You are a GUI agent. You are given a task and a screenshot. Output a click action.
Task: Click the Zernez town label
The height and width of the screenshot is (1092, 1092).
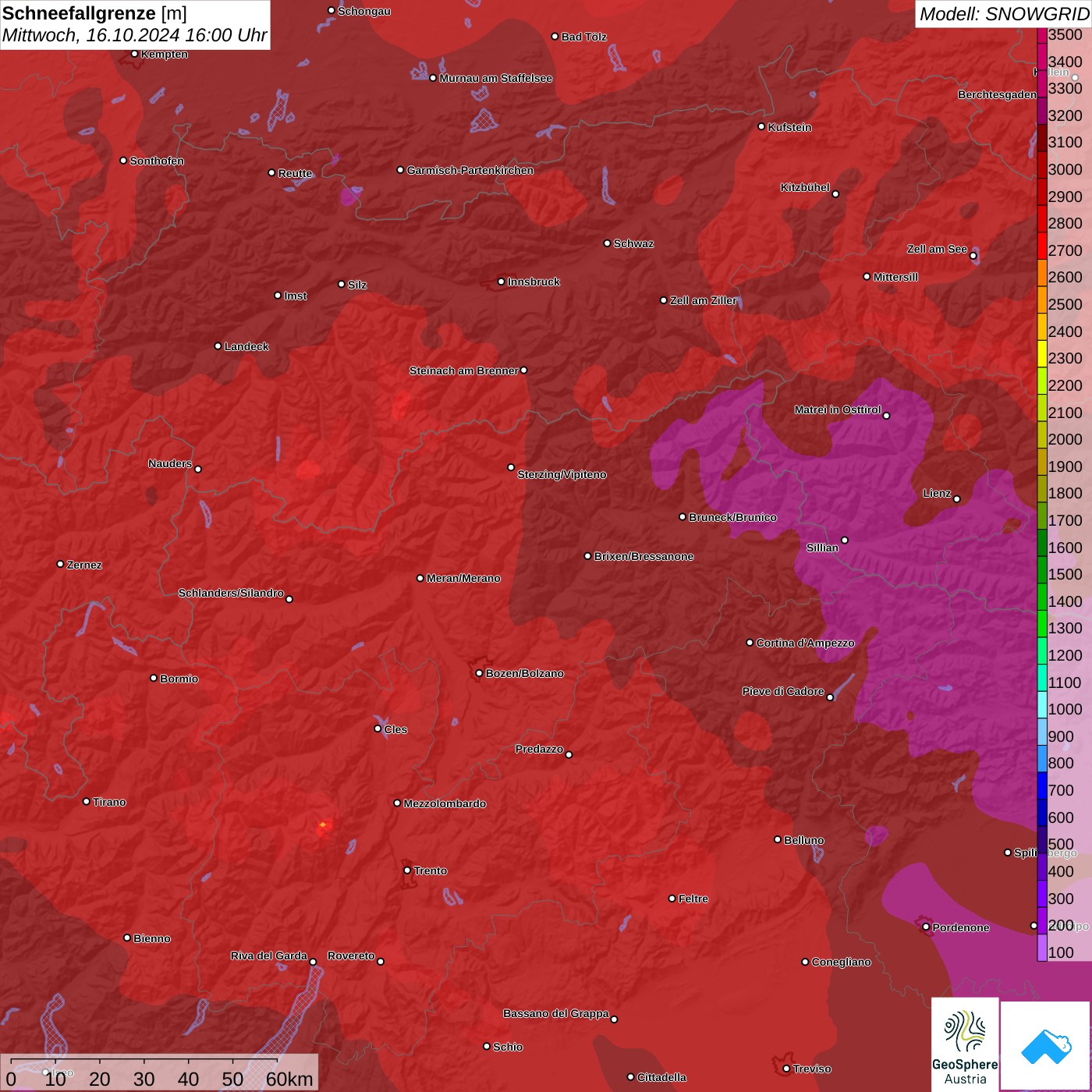click(x=84, y=565)
